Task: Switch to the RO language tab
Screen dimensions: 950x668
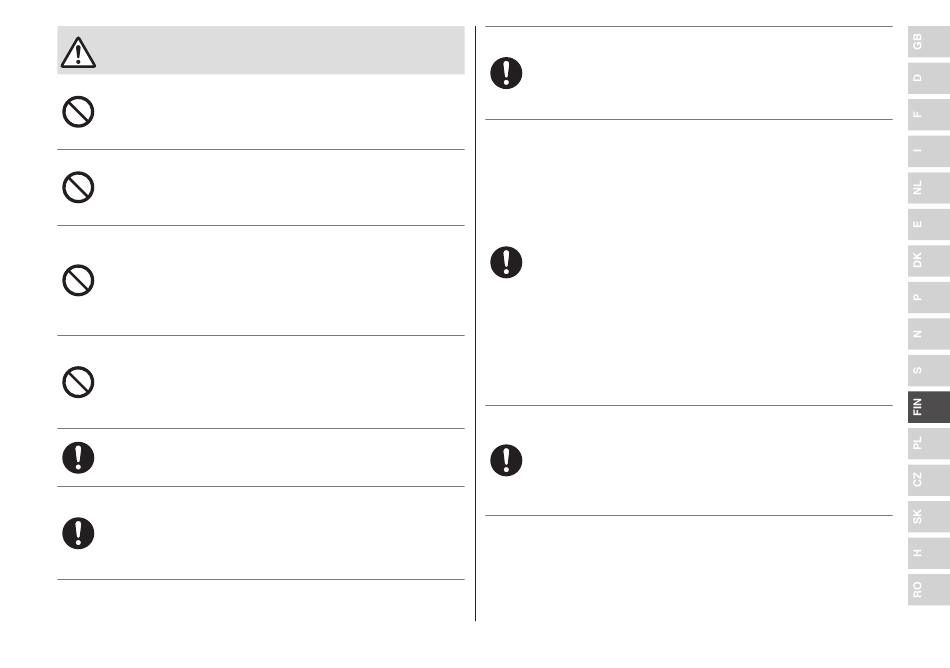Action: (x=929, y=589)
